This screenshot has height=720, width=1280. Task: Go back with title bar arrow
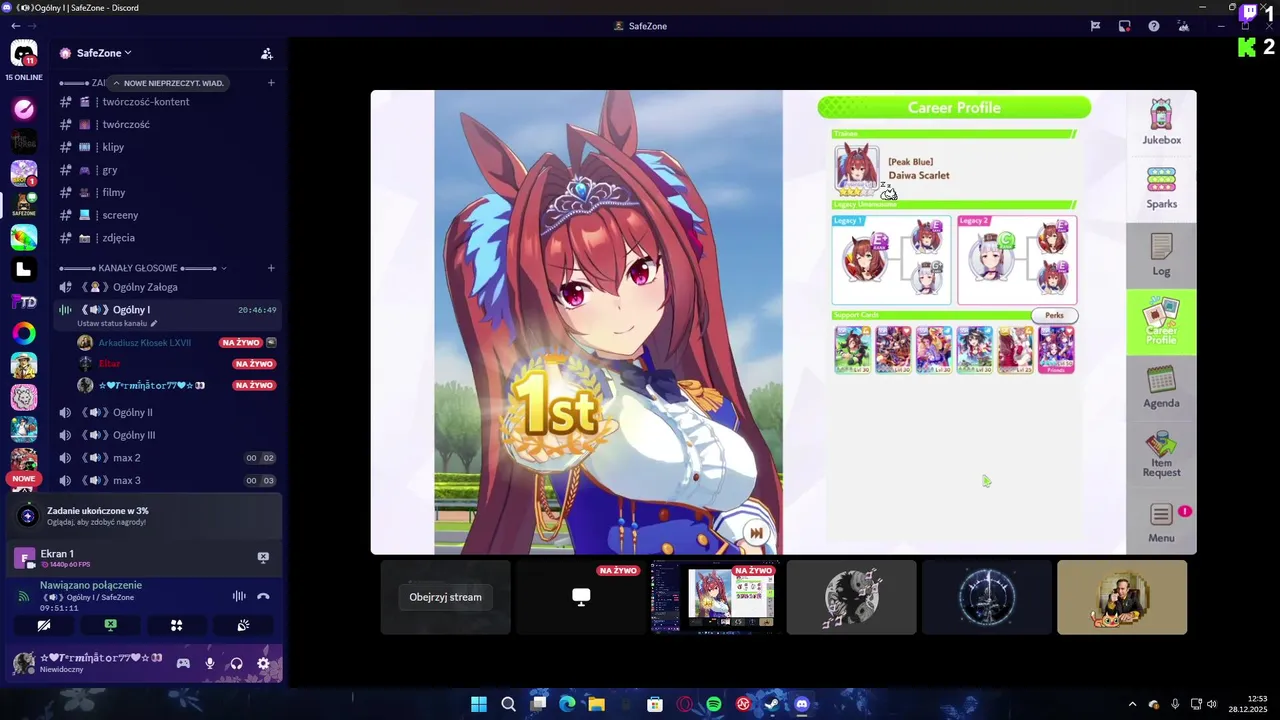15,26
